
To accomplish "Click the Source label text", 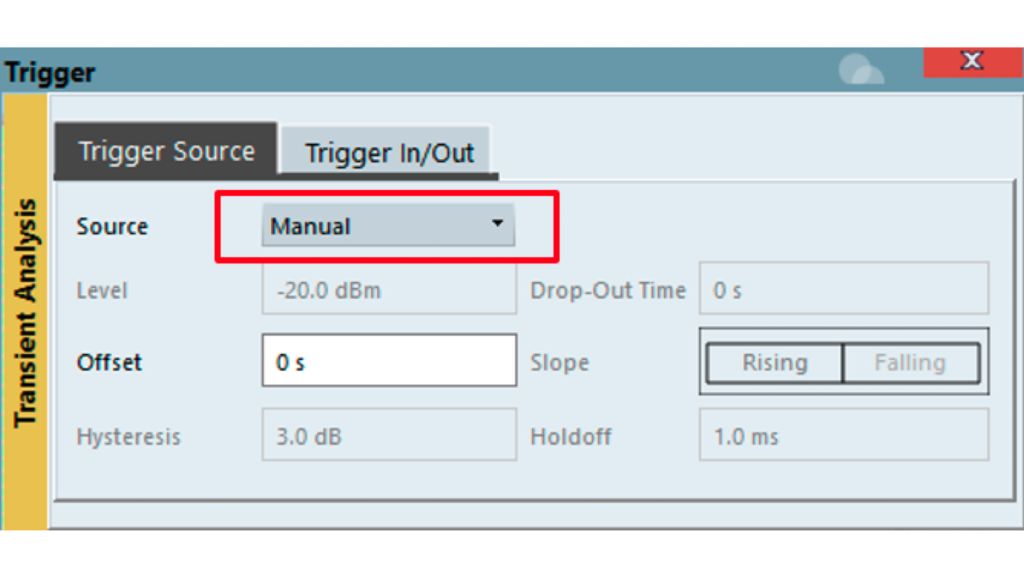I will 110,226.
